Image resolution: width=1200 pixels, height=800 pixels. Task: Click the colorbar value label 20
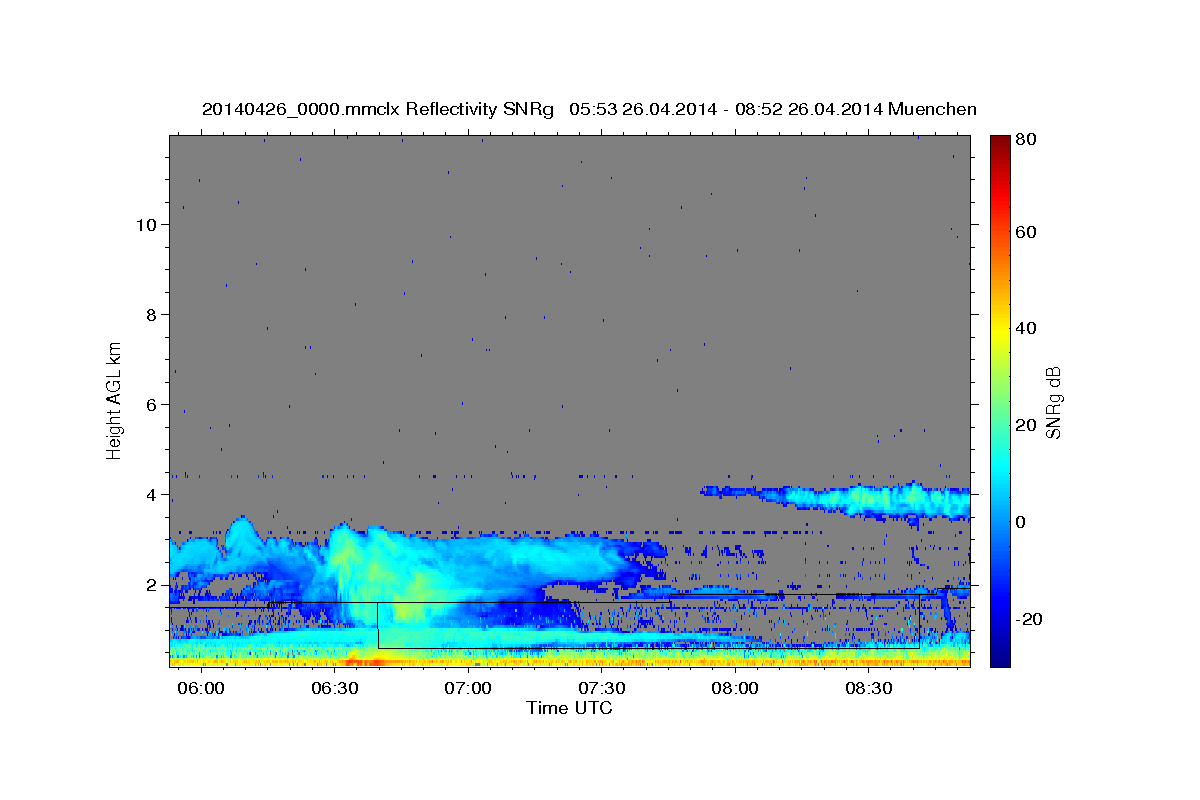(1024, 425)
